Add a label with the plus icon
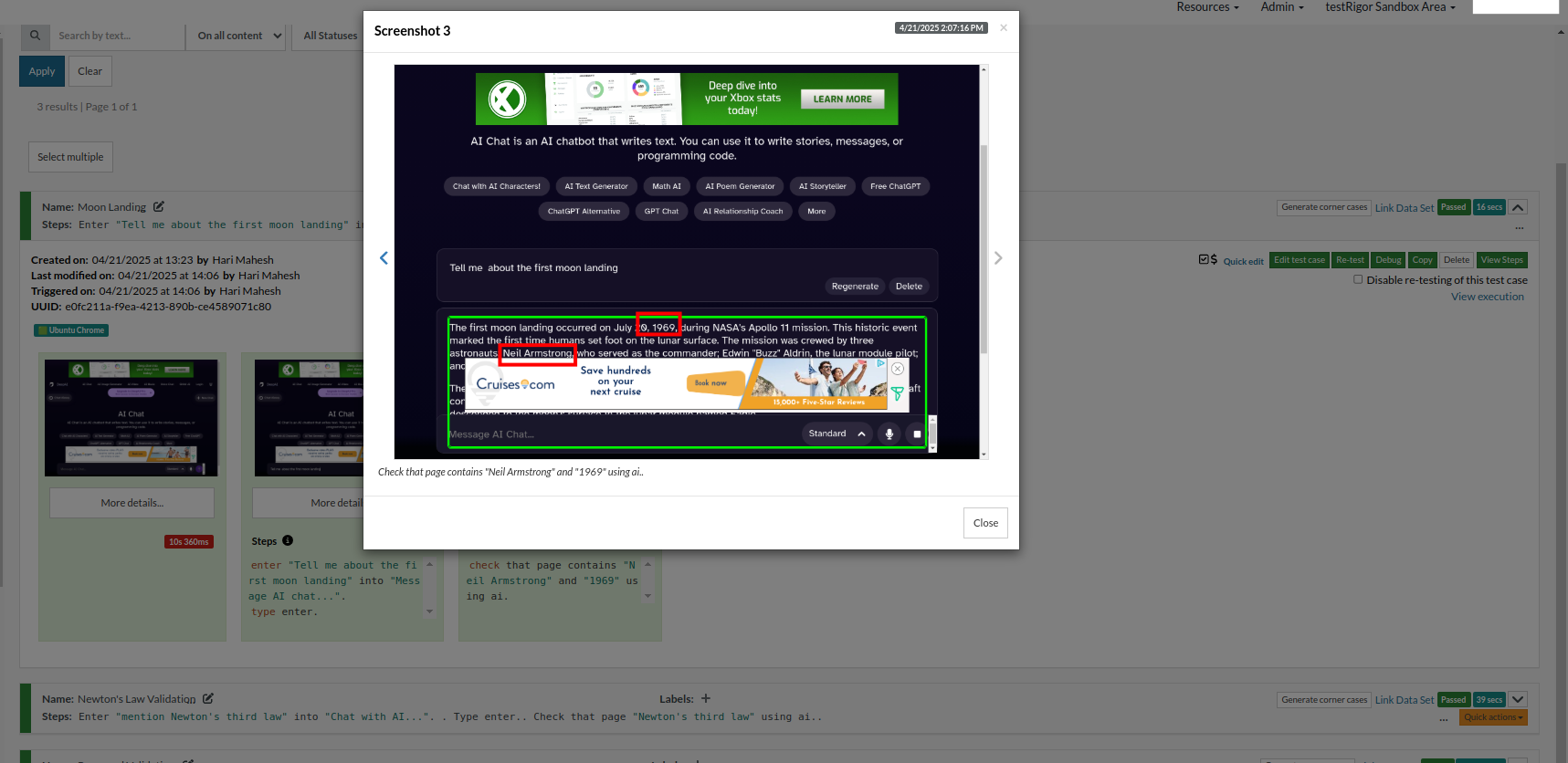This screenshot has width=1568, height=763. 706,698
